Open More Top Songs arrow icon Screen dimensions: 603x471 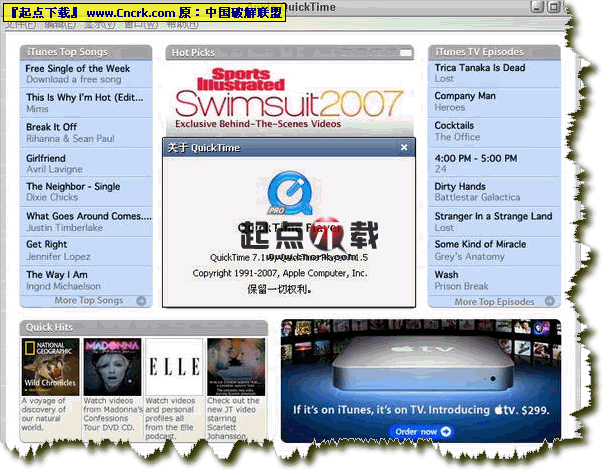[141, 301]
